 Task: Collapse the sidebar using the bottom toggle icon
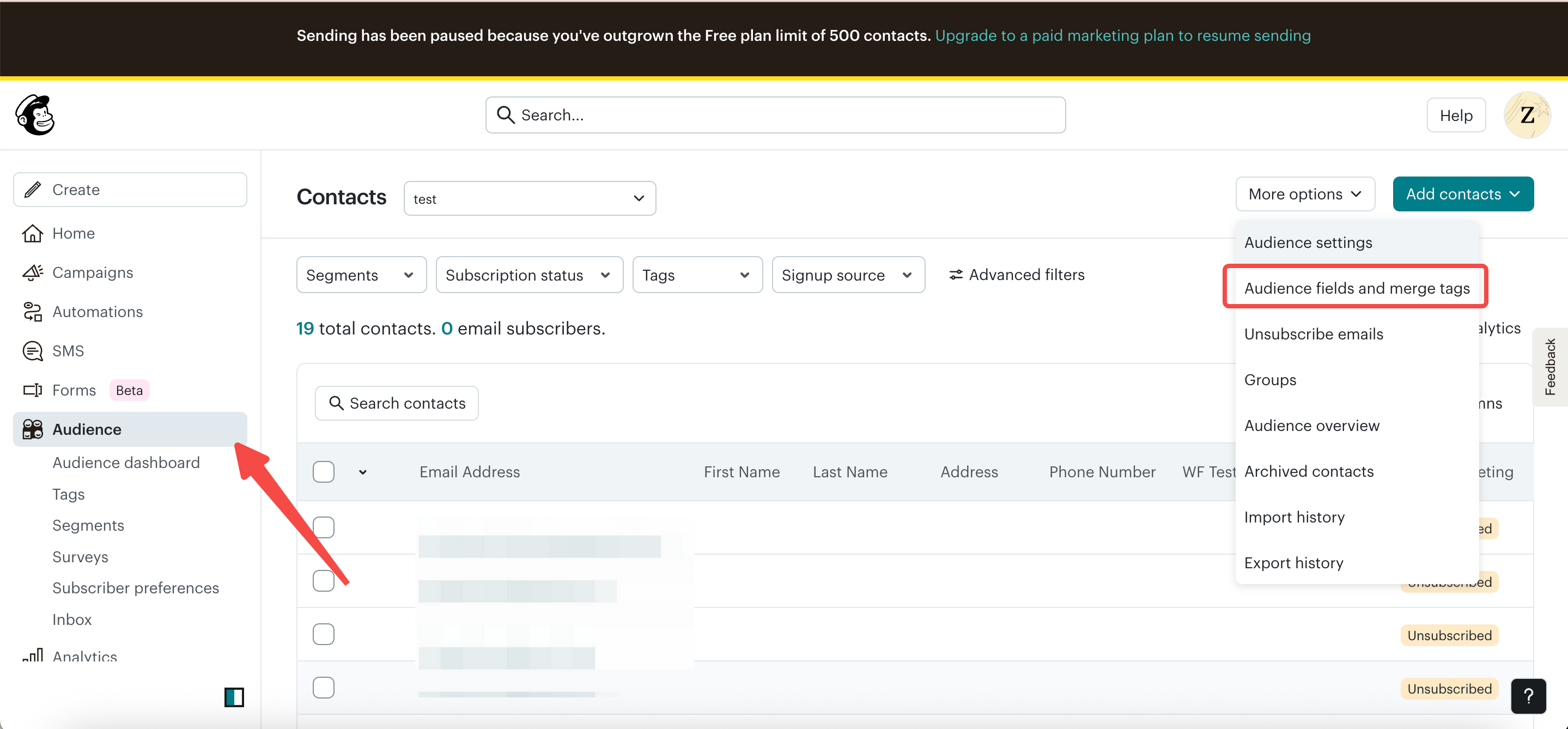point(234,697)
